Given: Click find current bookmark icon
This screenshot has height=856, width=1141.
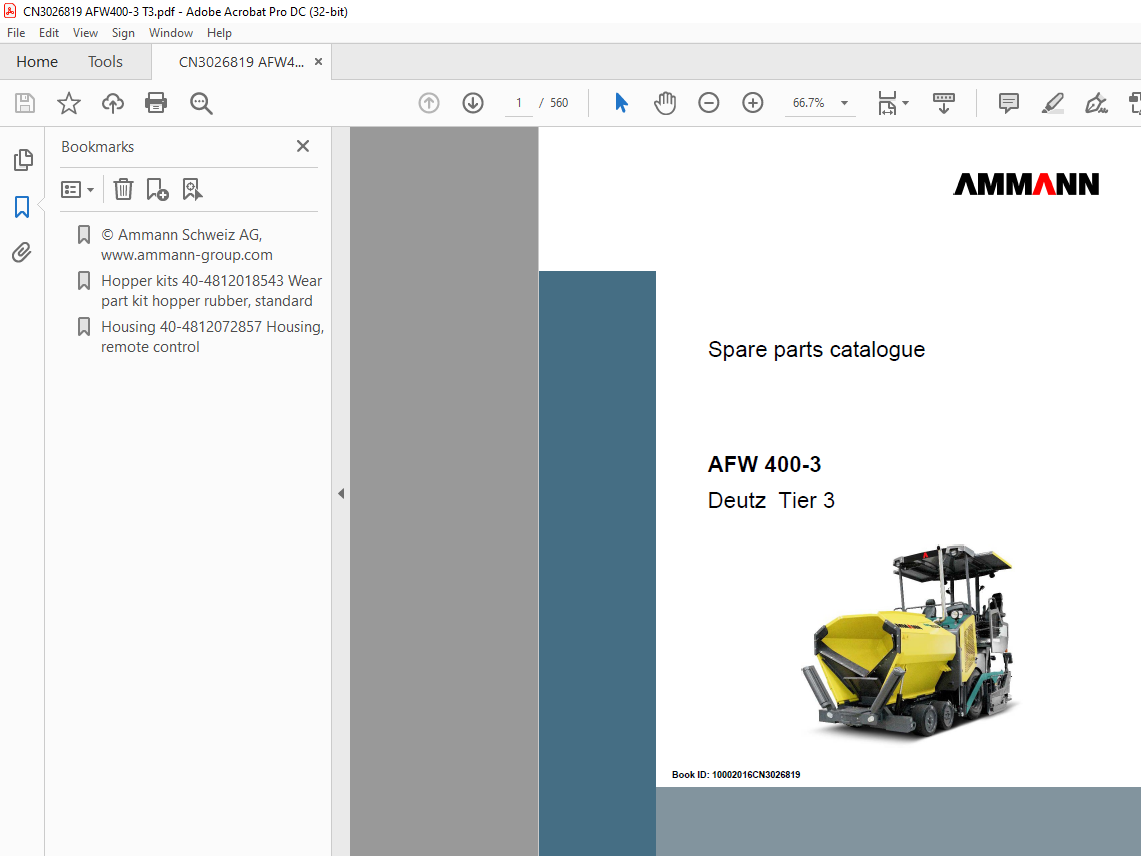Looking at the screenshot, I should coord(192,189).
